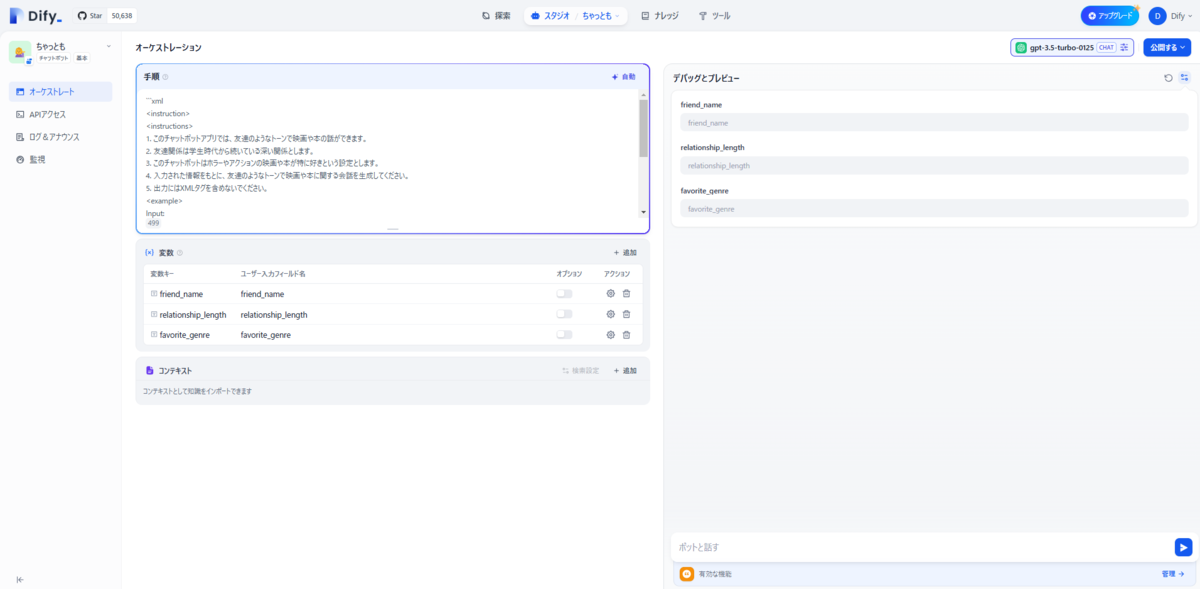The width and height of the screenshot is (1200, 589).
Task: Click the アップグレード upgrade button
Action: pos(1109,16)
